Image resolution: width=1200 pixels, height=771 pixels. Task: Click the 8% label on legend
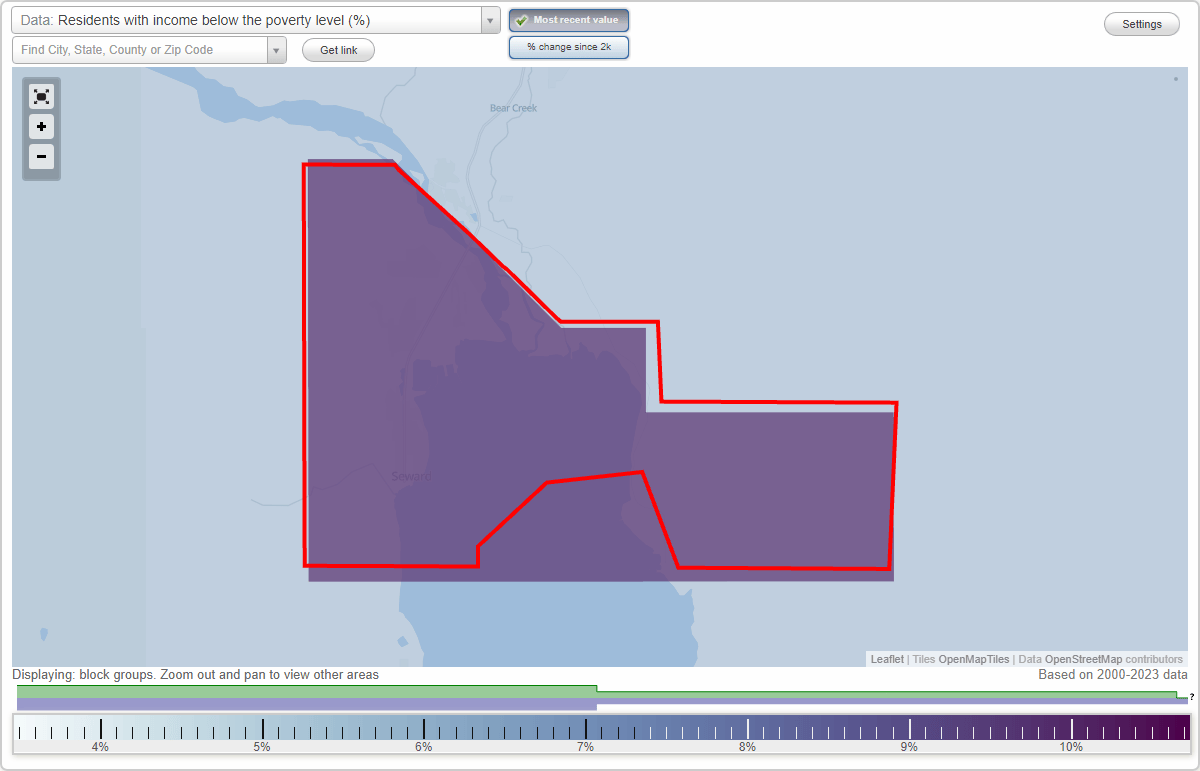(x=747, y=747)
